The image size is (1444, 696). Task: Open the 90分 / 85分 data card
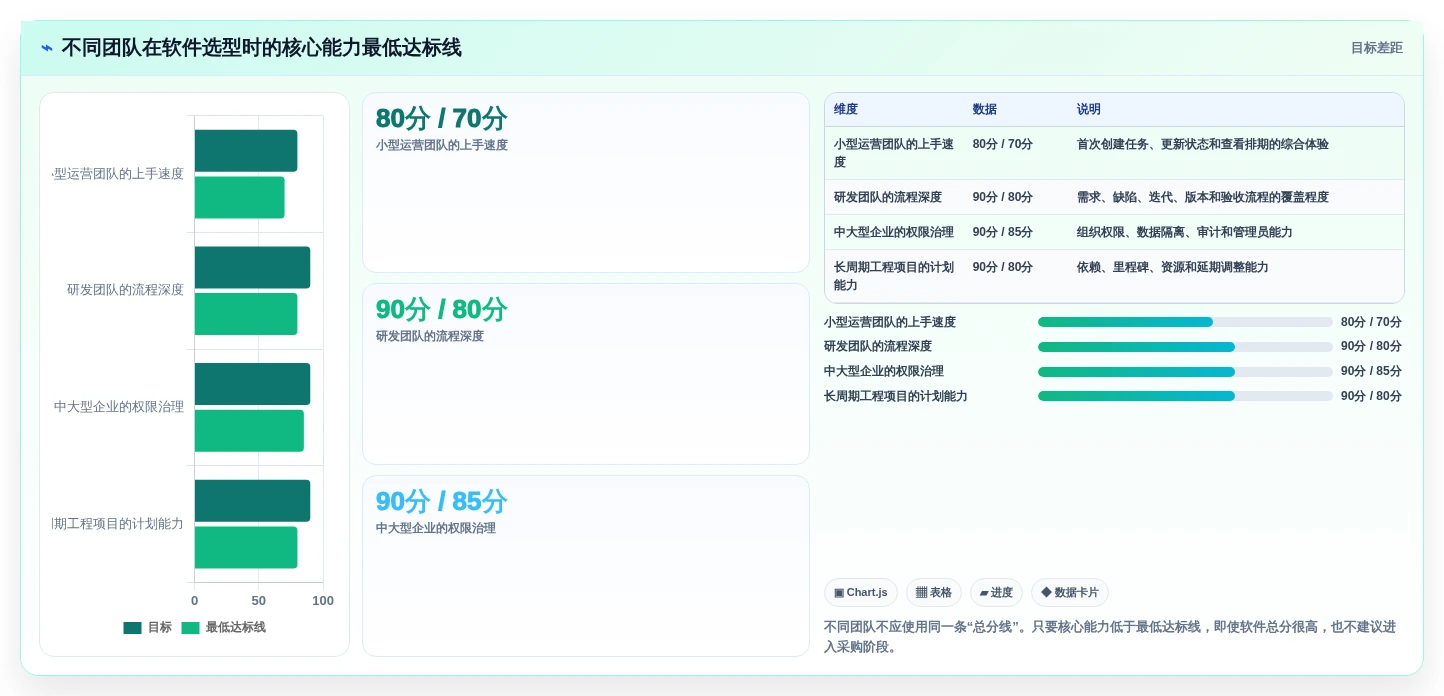point(586,566)
